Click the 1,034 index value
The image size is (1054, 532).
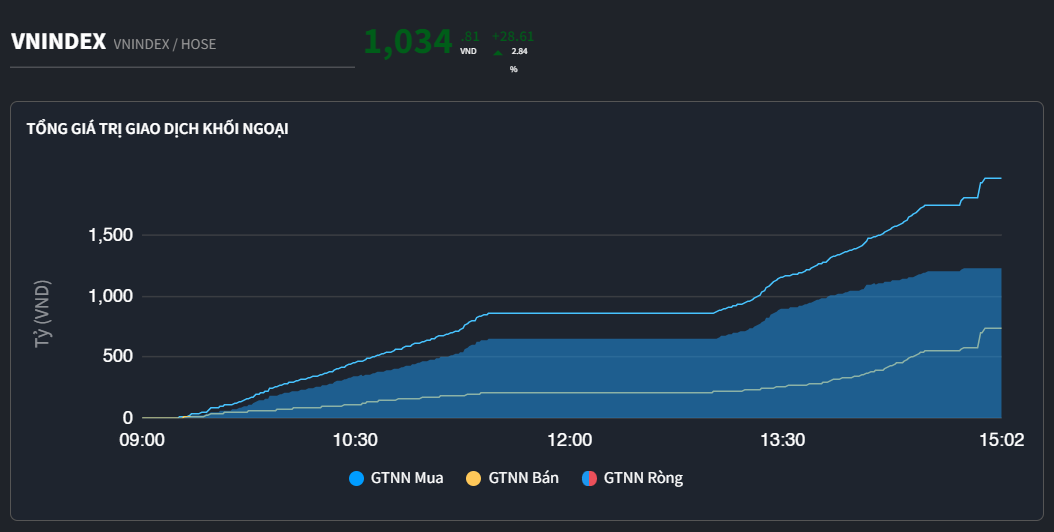click(x=408, y=42)
